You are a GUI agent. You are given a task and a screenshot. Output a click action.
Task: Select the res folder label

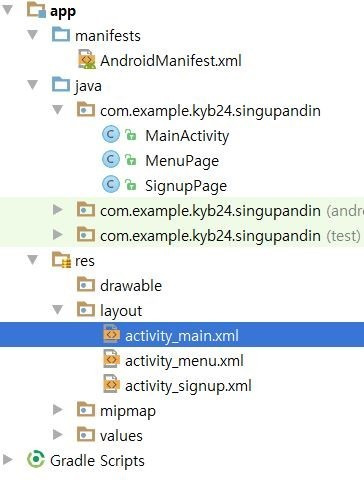point(85,261)
